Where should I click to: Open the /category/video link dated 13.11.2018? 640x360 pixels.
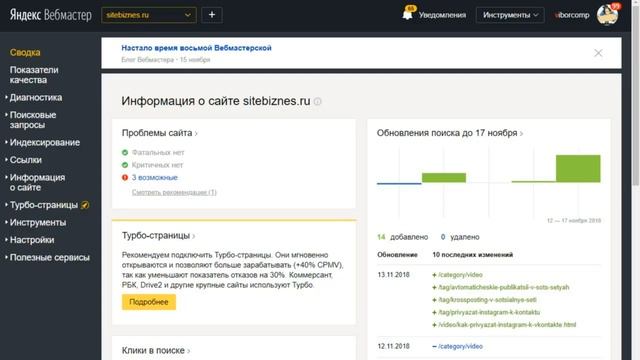(460, 275)
